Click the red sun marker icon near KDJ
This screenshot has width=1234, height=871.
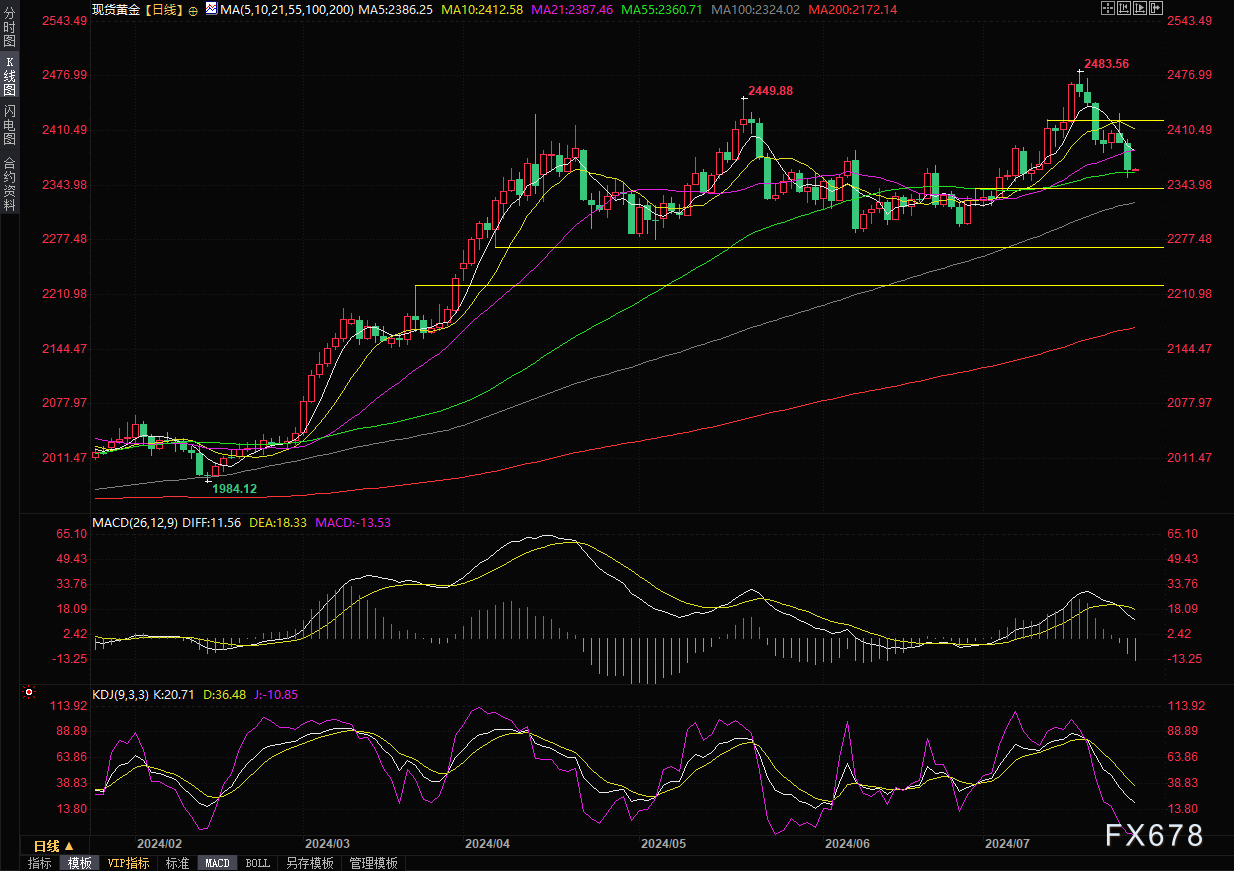[29, 692]
